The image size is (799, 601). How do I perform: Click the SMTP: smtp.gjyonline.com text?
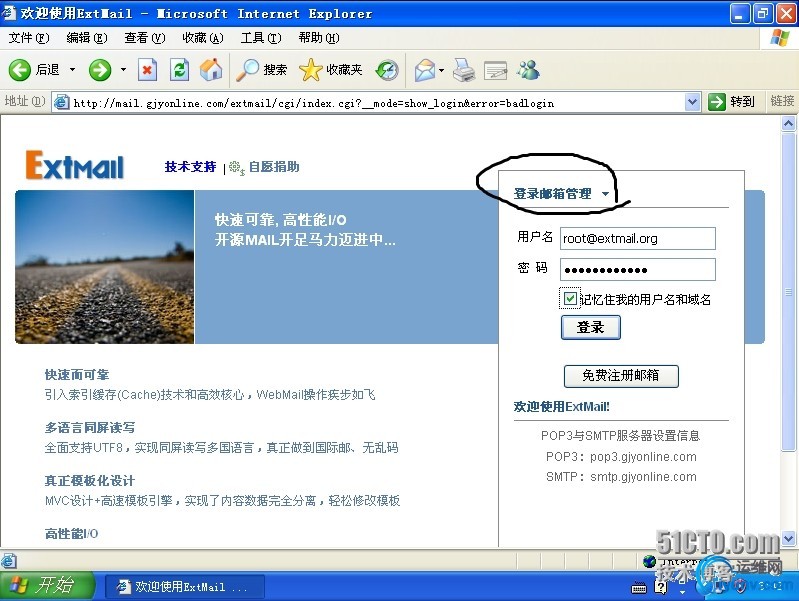coord(621,477)
